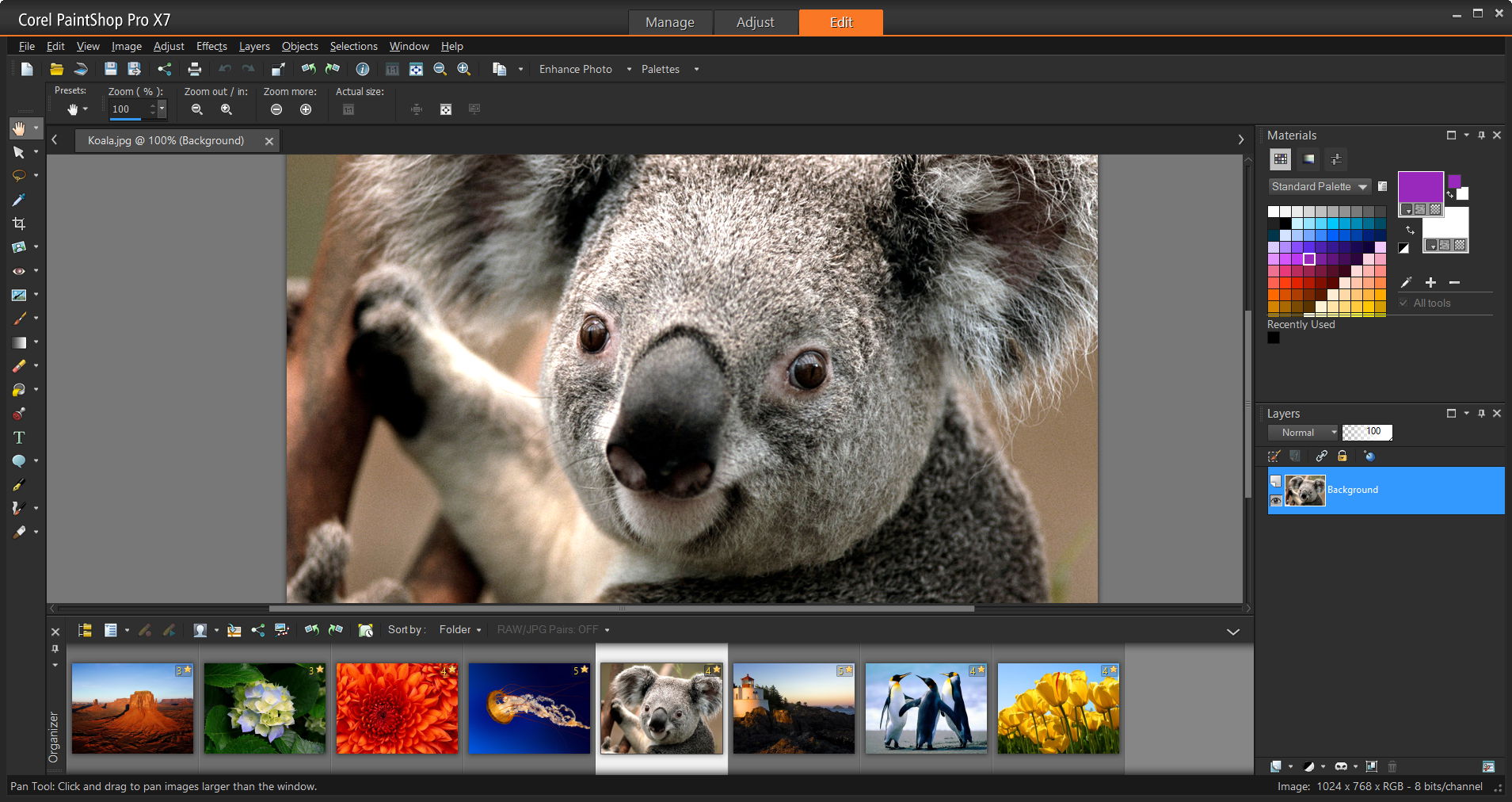
Task: Select the Crop tool
Action: [x=19, y=223]
